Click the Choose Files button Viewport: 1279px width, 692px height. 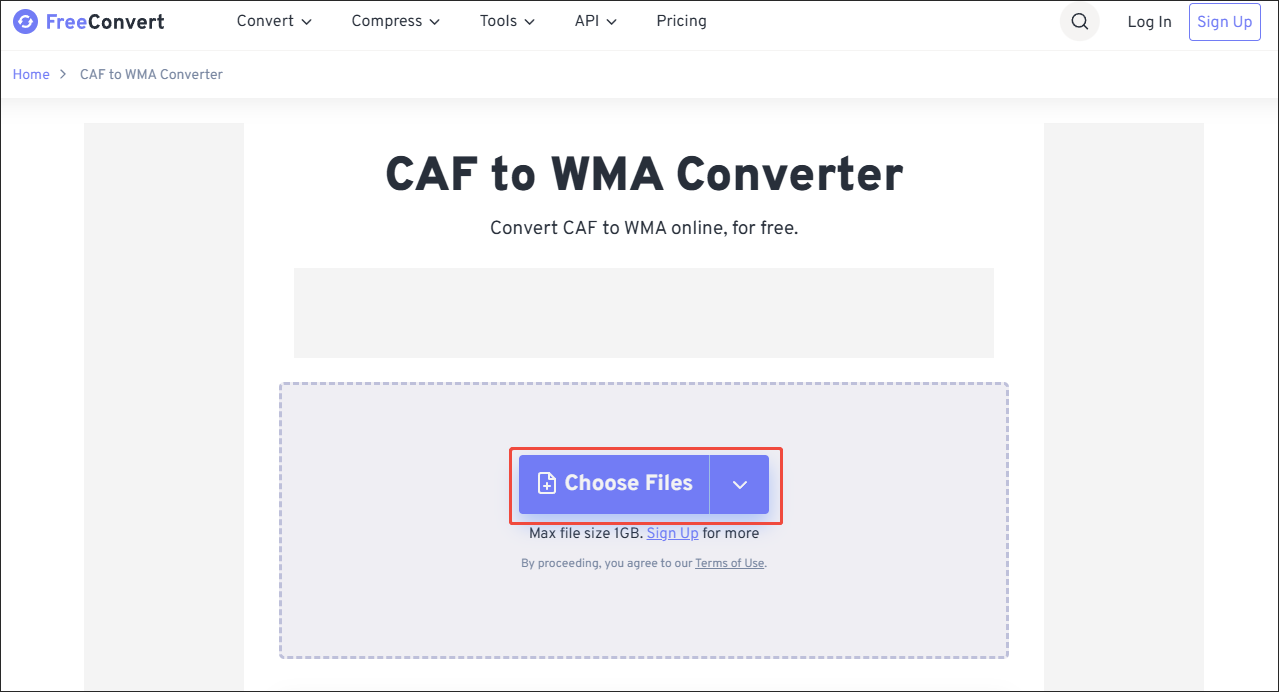(614, 483)
